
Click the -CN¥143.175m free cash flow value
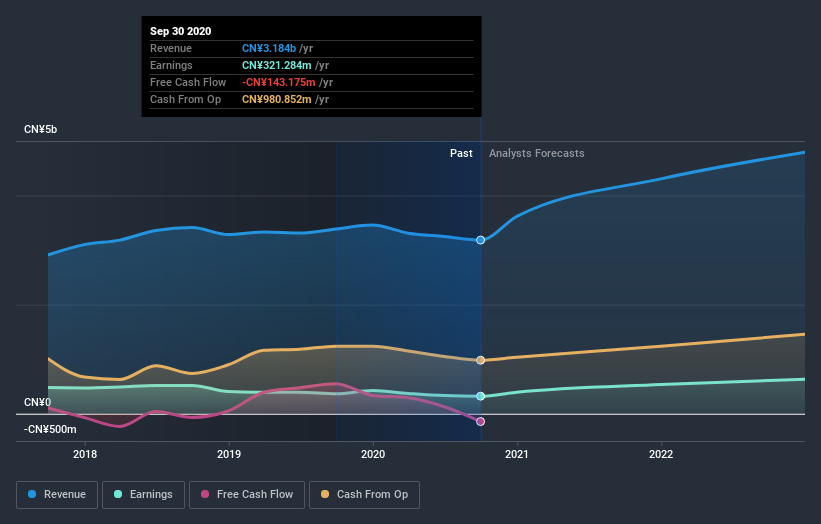(279, 82)
